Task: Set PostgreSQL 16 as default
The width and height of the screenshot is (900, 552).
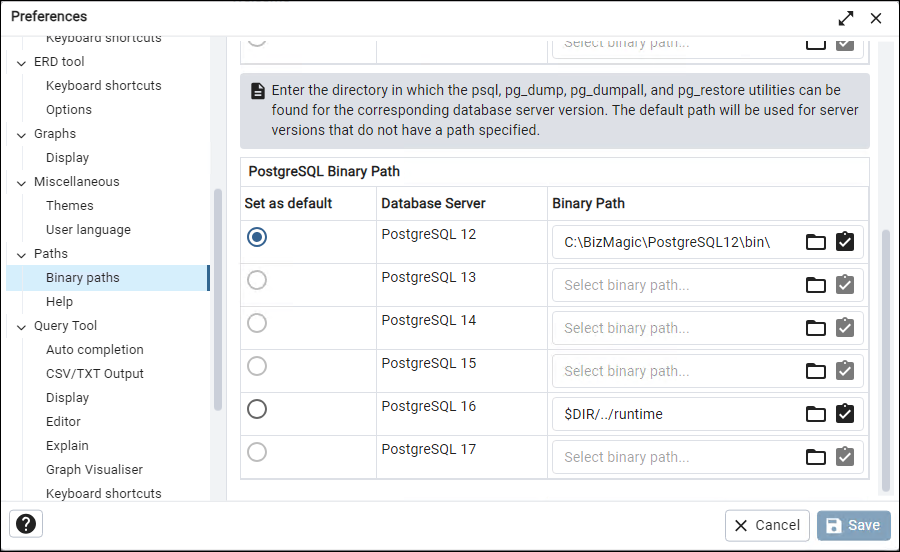Action: click(257, 409)
